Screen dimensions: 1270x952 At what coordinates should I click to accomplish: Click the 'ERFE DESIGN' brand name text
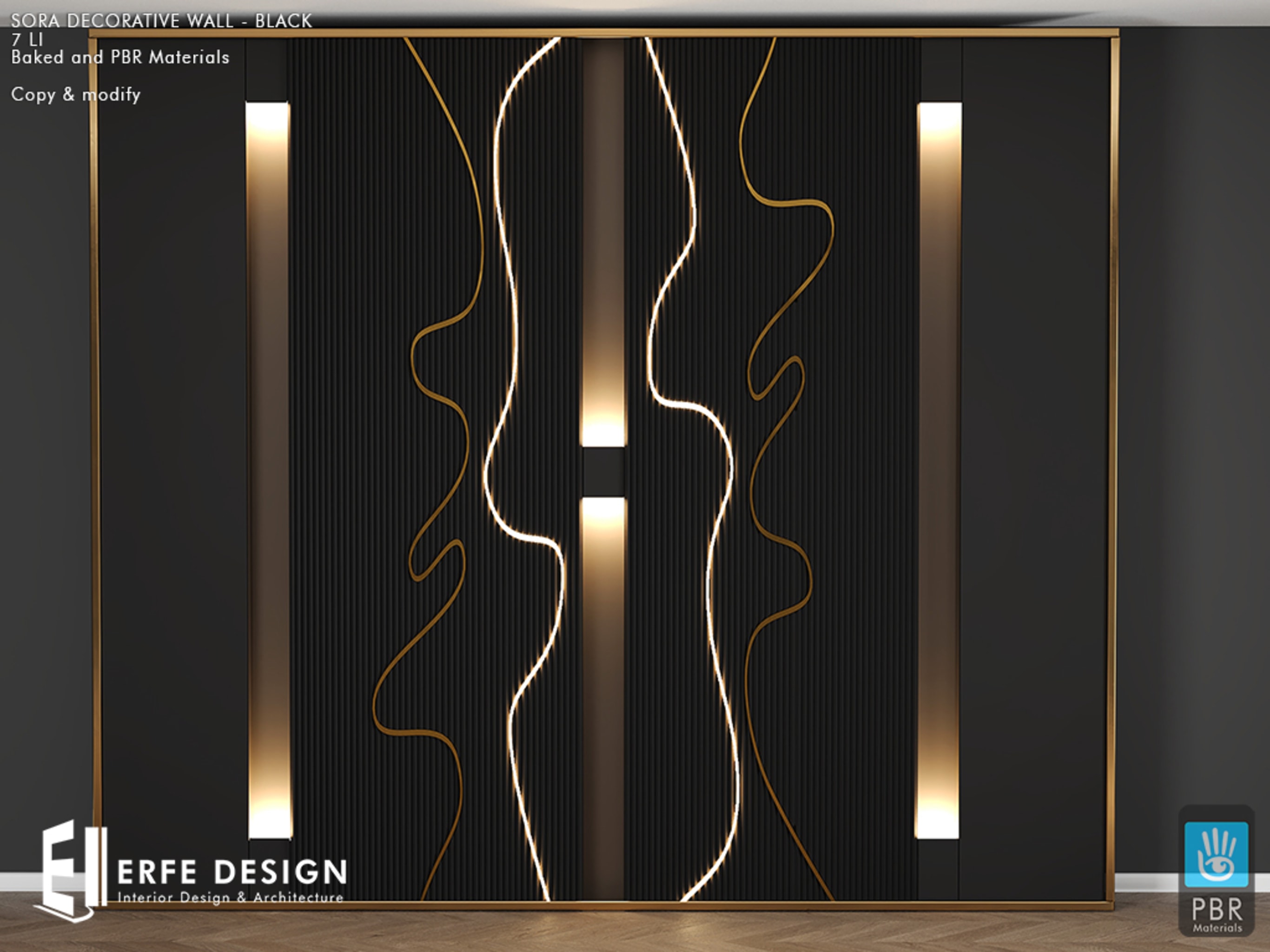232,872
